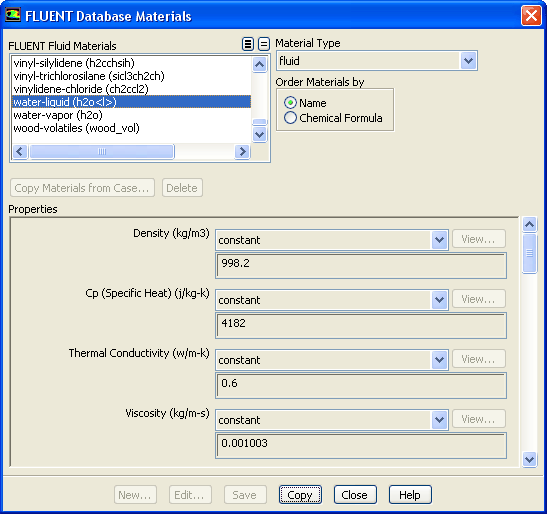
Task: Select the Name ordering radio button
Action: pyautogui.click(x=290, y=103)
